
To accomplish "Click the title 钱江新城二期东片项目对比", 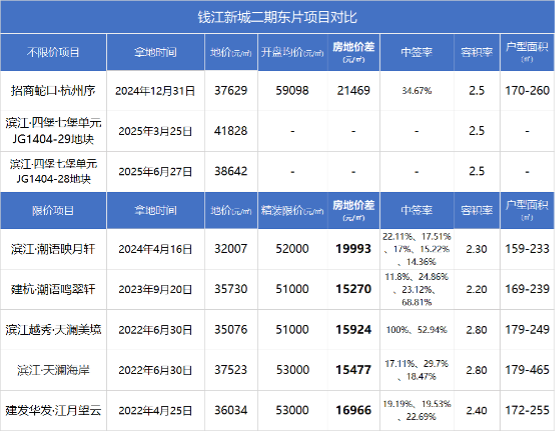I will [277, 17].
